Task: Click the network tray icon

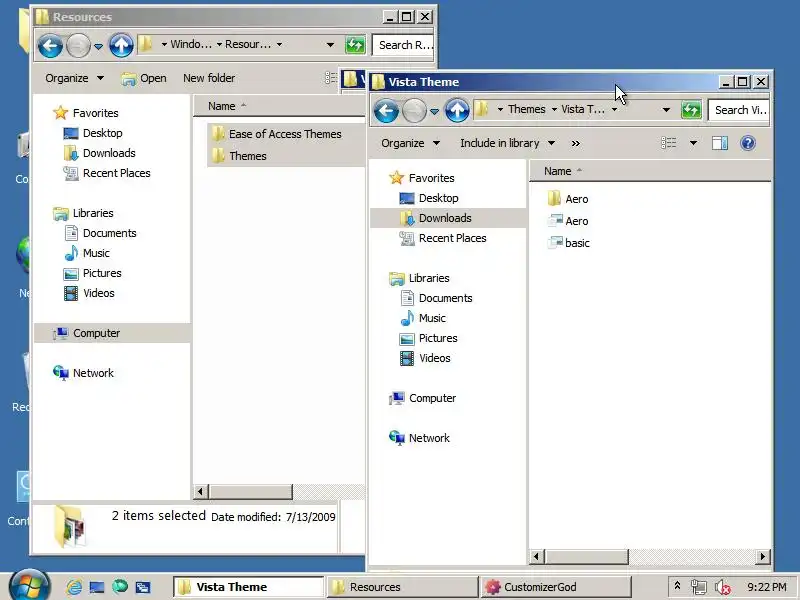Action: tap(698, 587)
